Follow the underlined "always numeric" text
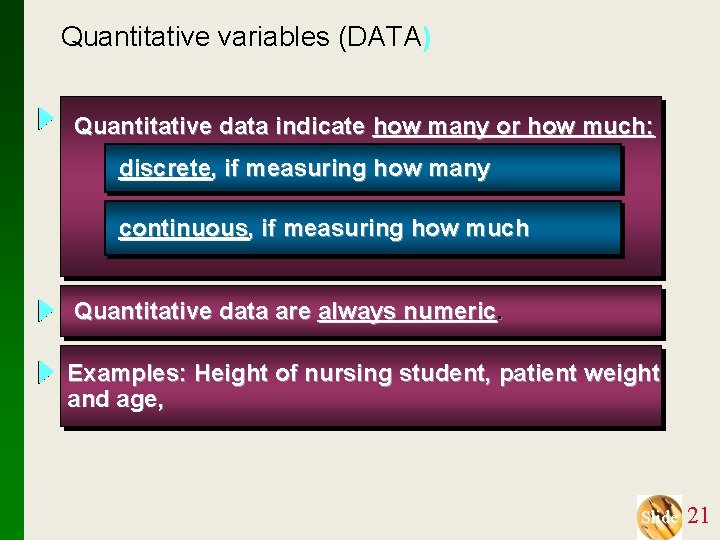The width and height of the screenshot is (720, 540). pyautogui.click(x=407, y=312)
